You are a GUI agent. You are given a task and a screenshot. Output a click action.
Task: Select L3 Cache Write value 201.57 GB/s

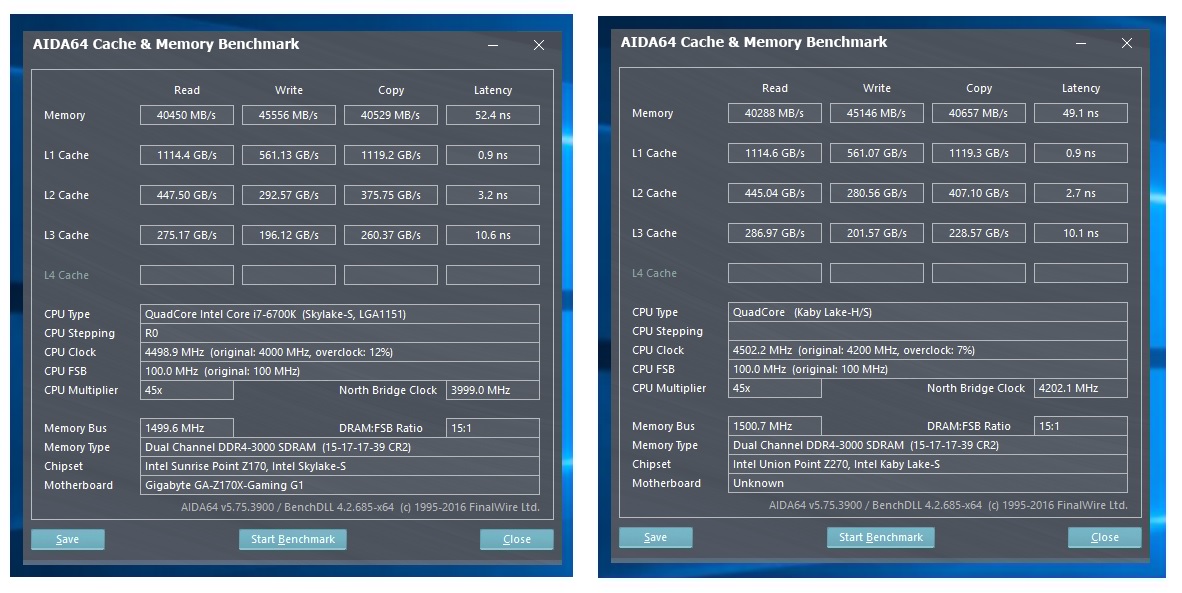[877, 233]
